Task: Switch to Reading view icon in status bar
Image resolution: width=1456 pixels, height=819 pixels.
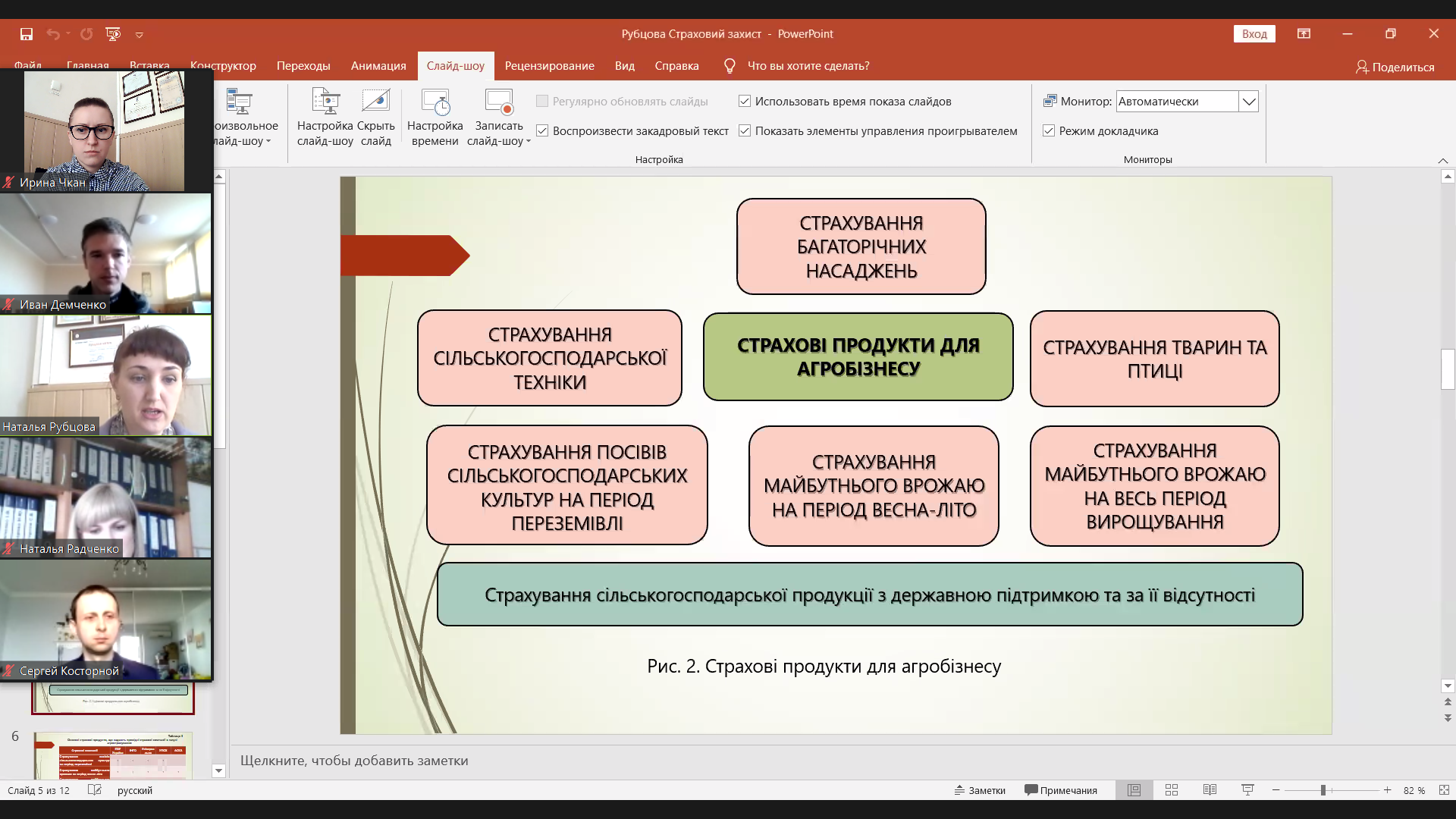Action: (1210, 790)
